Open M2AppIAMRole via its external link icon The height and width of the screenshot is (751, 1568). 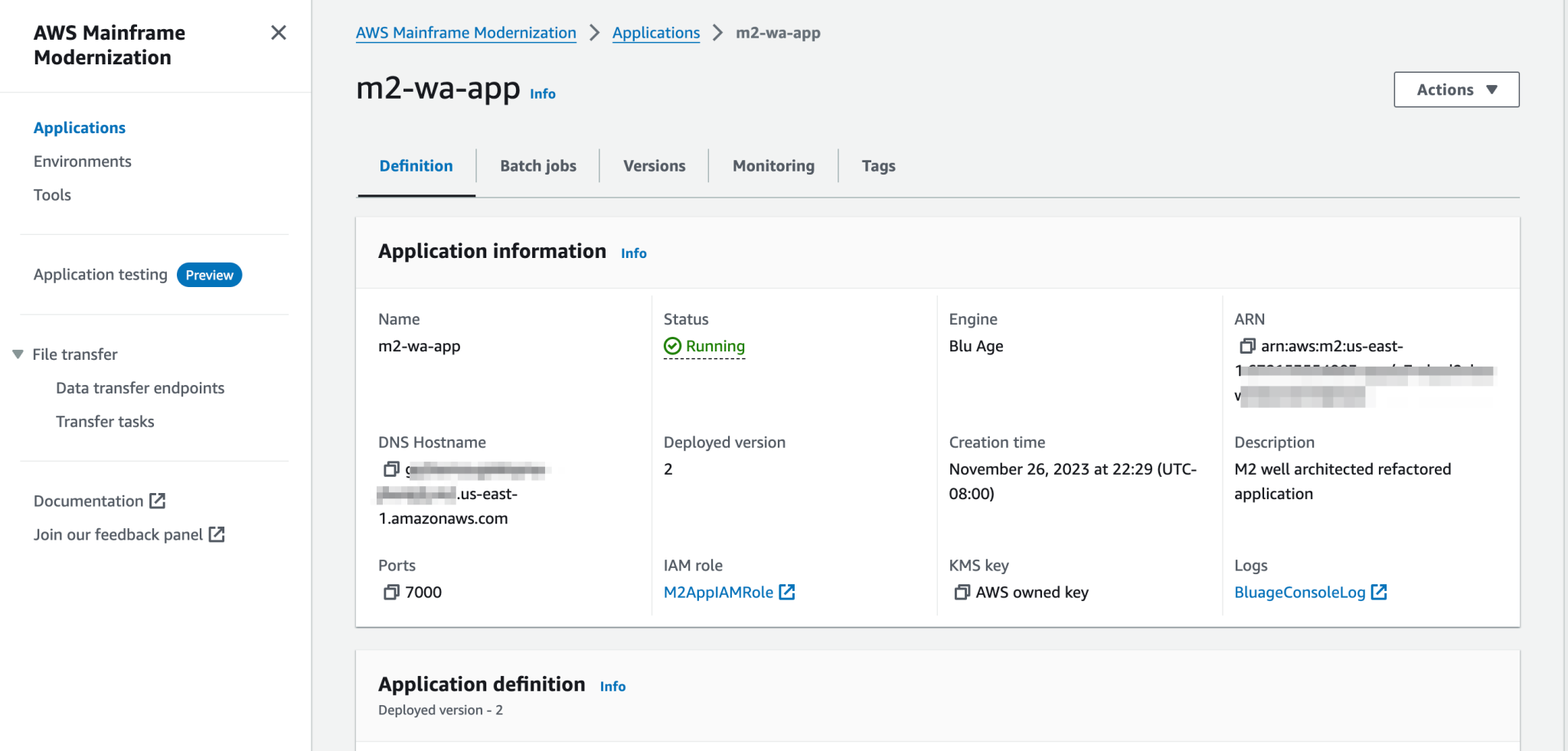coord(788,591)
